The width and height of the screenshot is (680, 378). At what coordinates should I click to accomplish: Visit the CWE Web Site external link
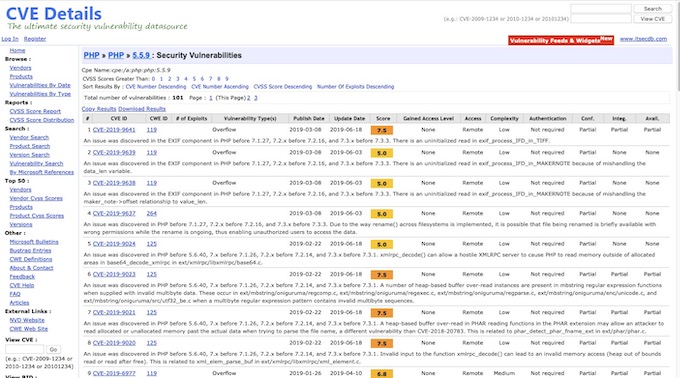pos(29,329)
